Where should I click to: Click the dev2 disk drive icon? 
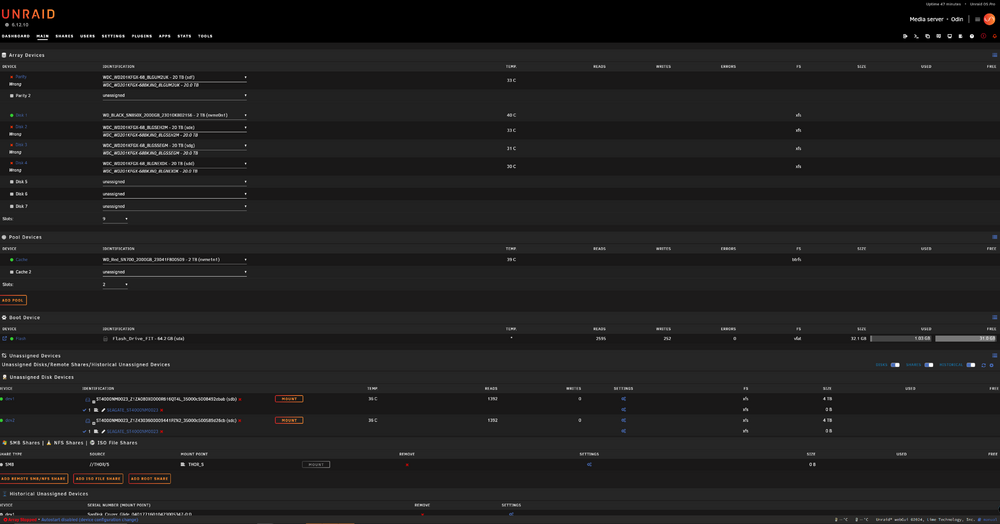(87, 421)
